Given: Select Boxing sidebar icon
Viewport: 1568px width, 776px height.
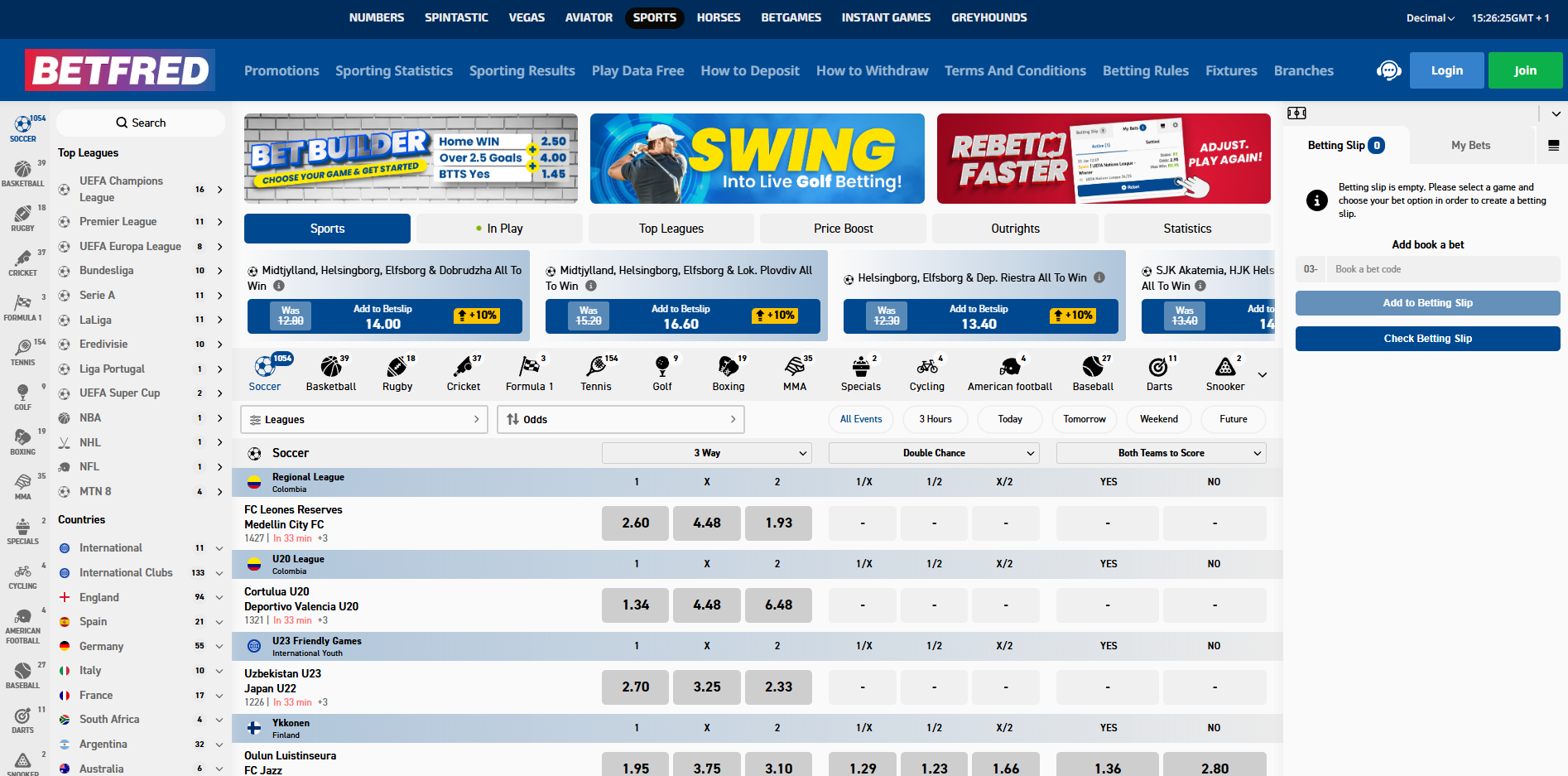Looking at the screenshot, I should (x=23, y=442).
